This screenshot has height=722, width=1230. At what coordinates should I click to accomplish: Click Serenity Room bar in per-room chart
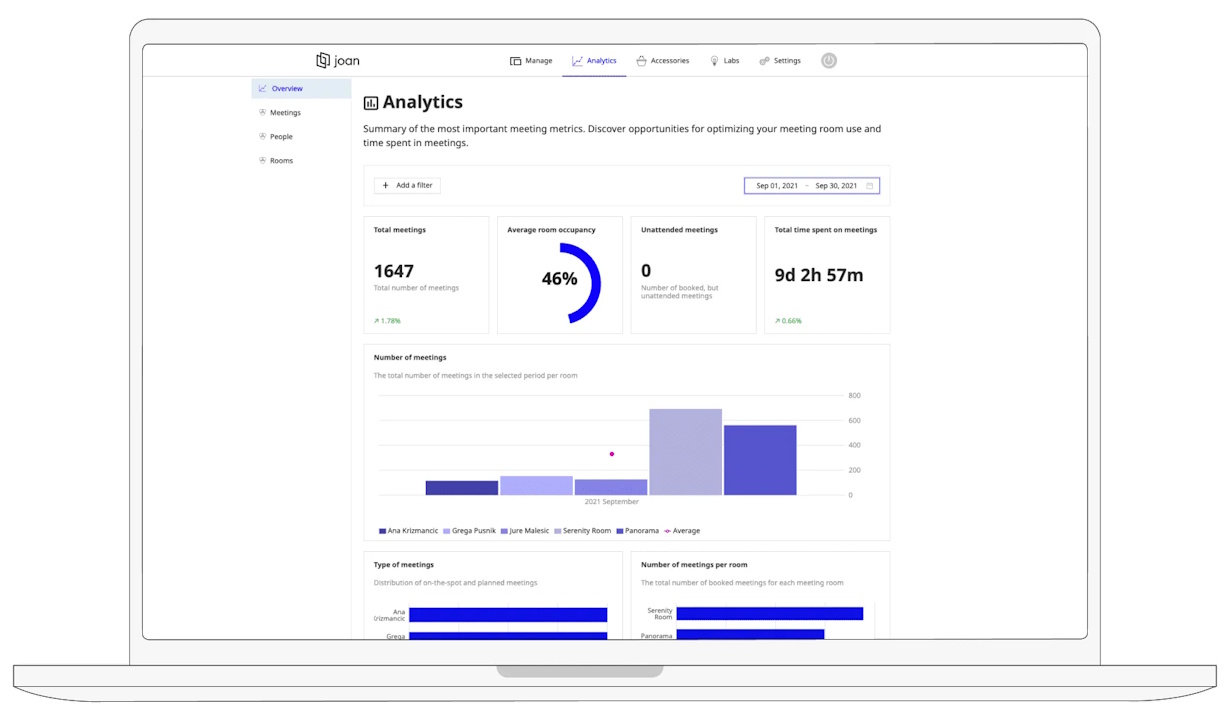(769, 613)
